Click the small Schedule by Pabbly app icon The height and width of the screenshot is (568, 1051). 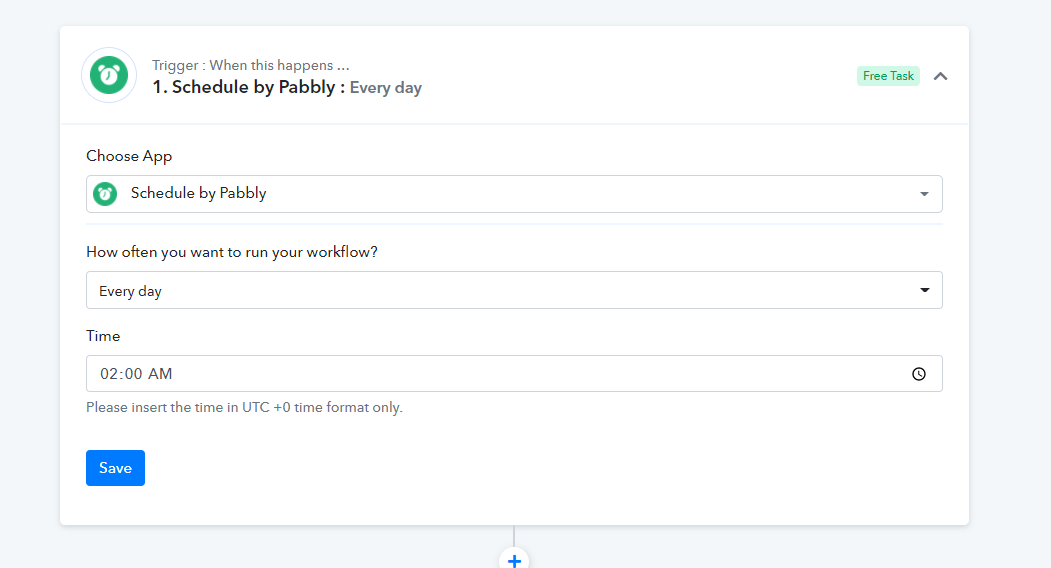coord(105,194)
